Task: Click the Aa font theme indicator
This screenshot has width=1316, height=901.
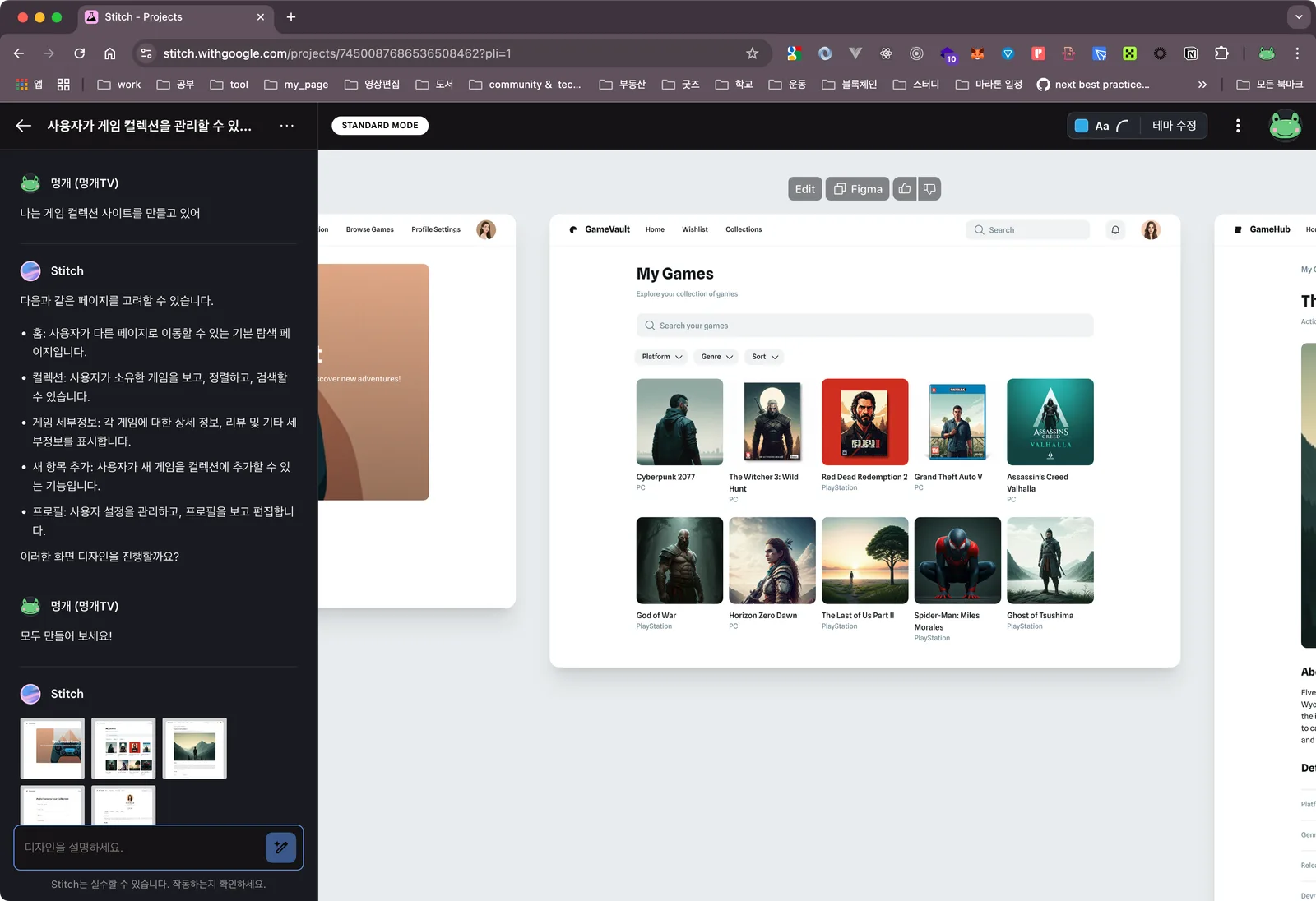Action: coord(1102,126)
